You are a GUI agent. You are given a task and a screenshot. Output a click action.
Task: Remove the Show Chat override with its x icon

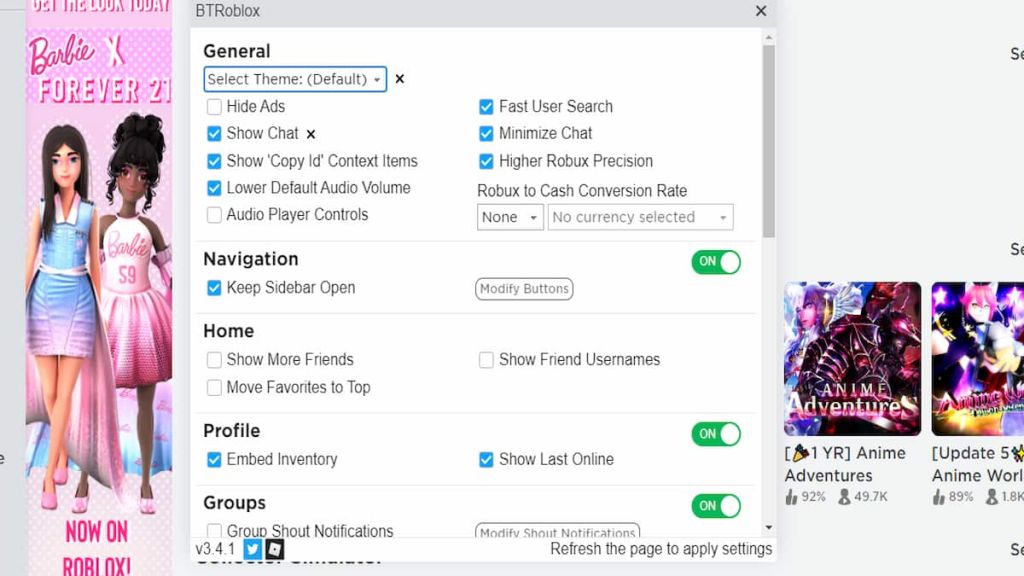coord(310,133)
